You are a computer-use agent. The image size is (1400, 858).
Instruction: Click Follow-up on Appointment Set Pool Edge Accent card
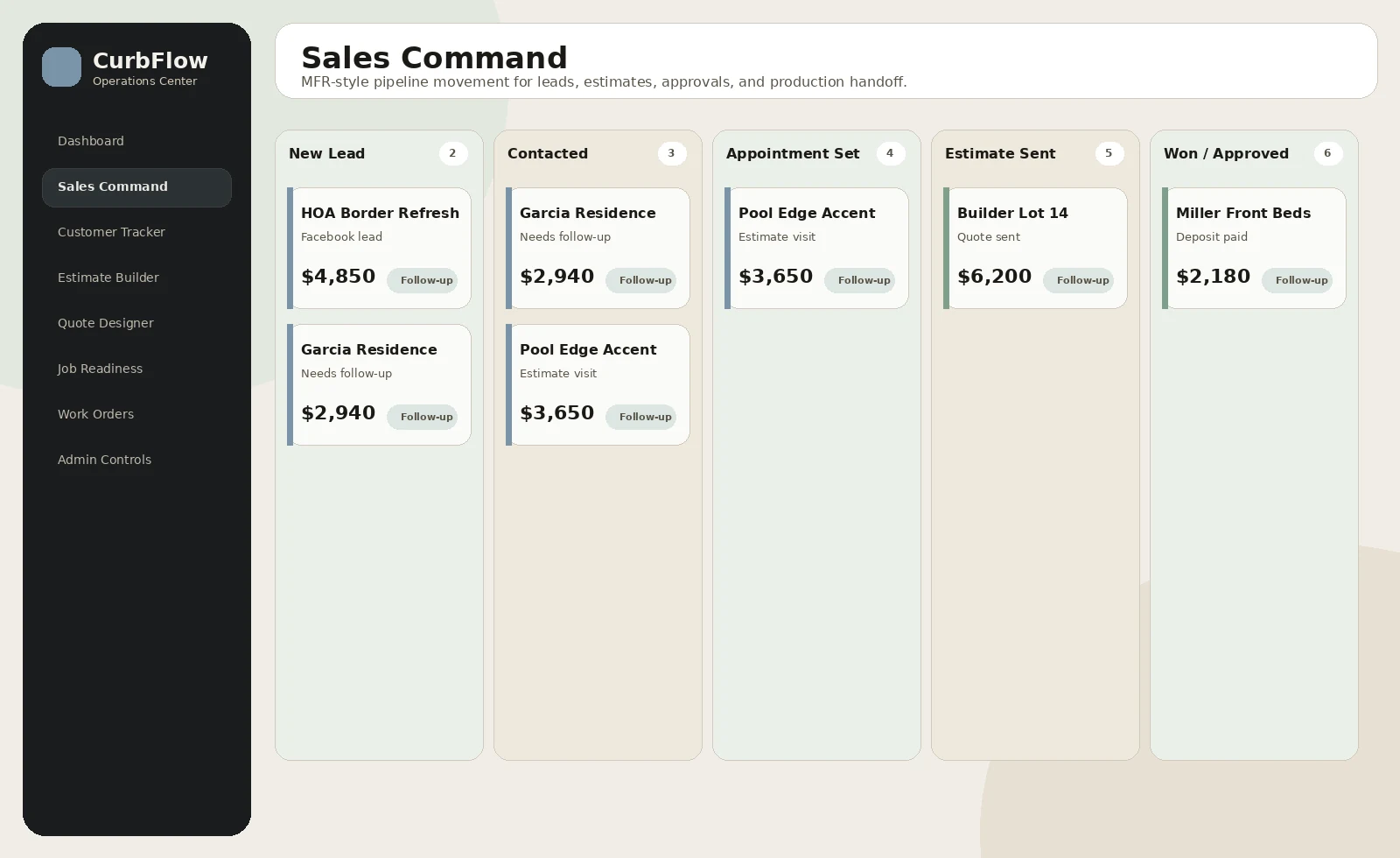860,280
